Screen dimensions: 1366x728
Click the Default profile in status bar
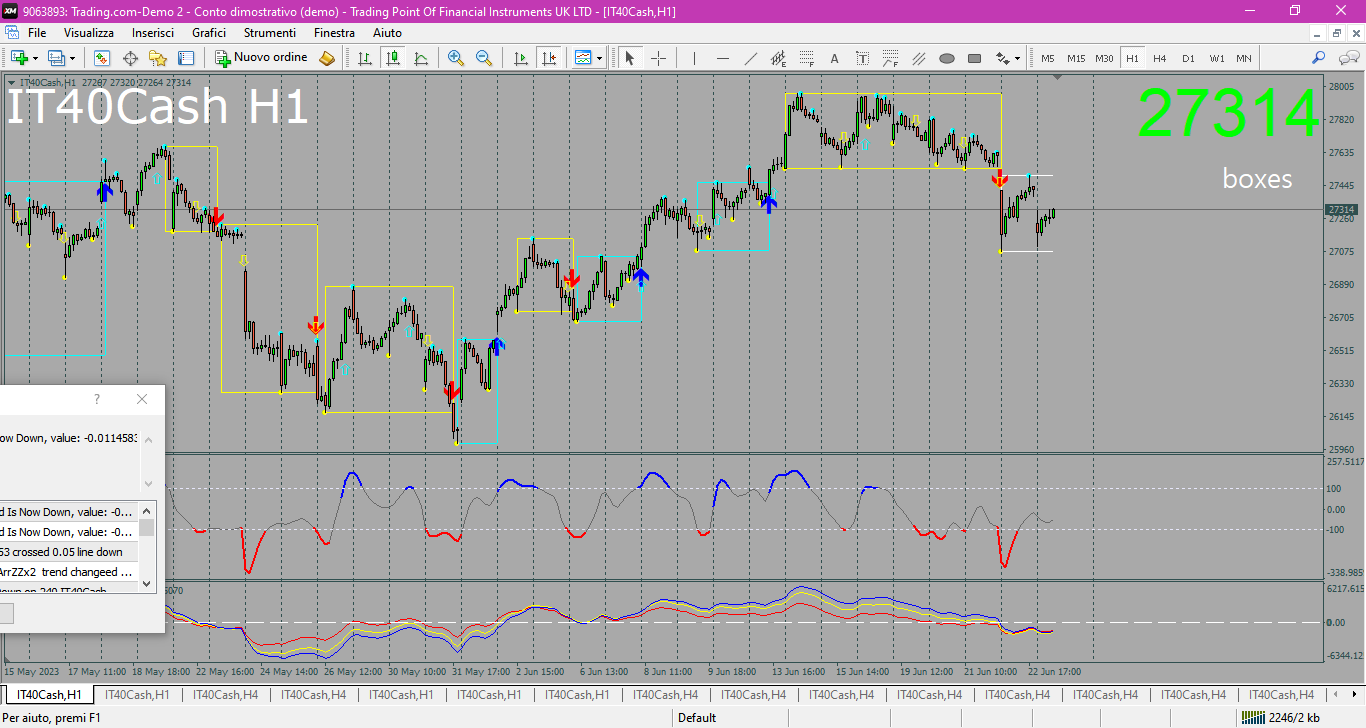coord(697,717)
